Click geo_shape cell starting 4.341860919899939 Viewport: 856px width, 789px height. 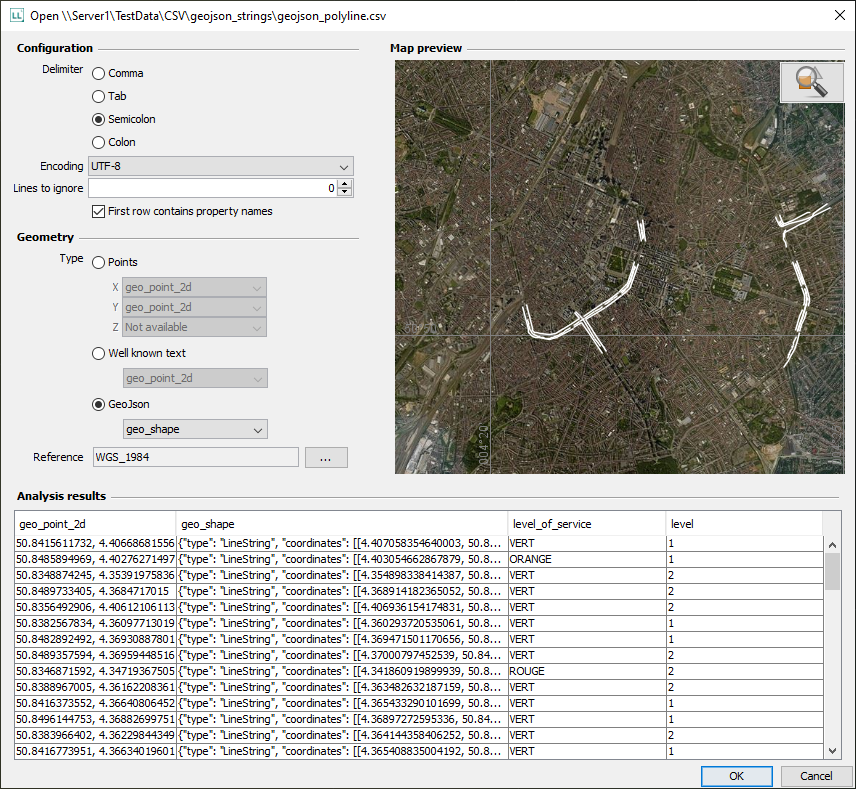(x=342, y=671)
